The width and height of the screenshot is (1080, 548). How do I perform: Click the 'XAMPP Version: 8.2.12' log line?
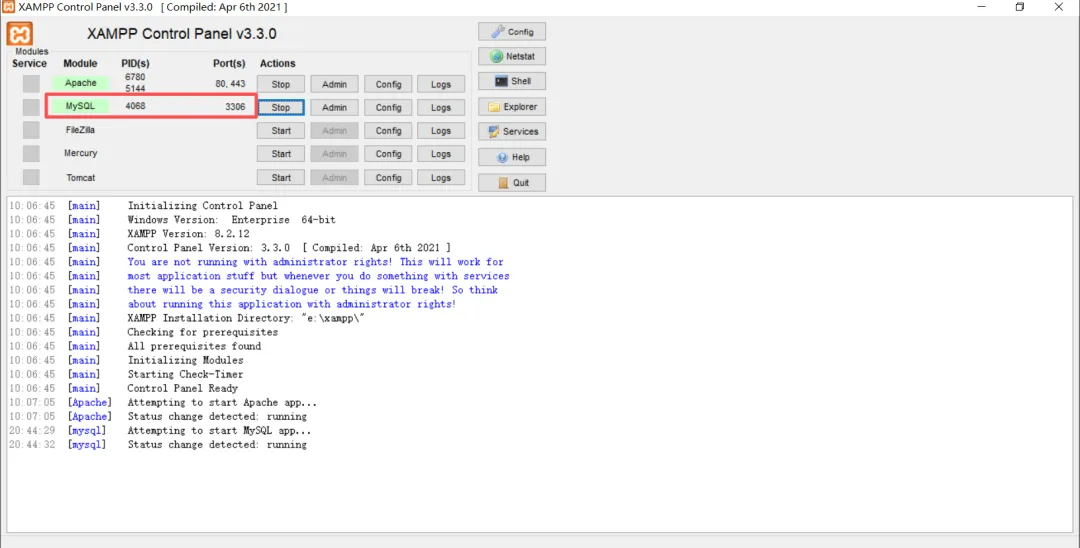pos(188,233)
